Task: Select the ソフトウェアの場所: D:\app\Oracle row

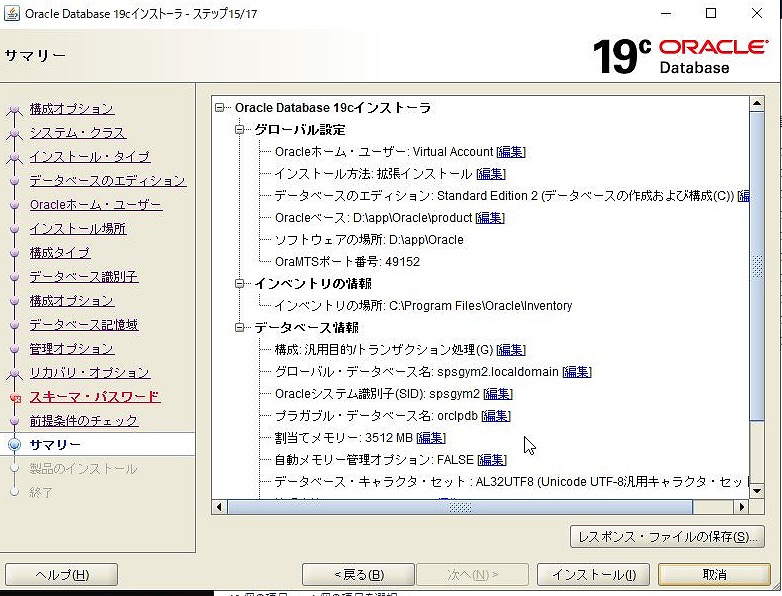Action: click(x=369, y=240)
